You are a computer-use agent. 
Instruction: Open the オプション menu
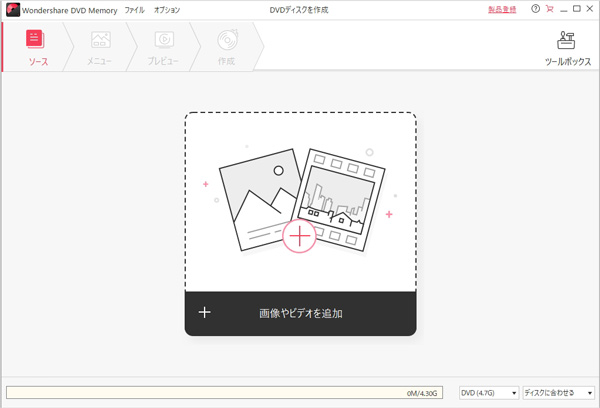[167, 9]
